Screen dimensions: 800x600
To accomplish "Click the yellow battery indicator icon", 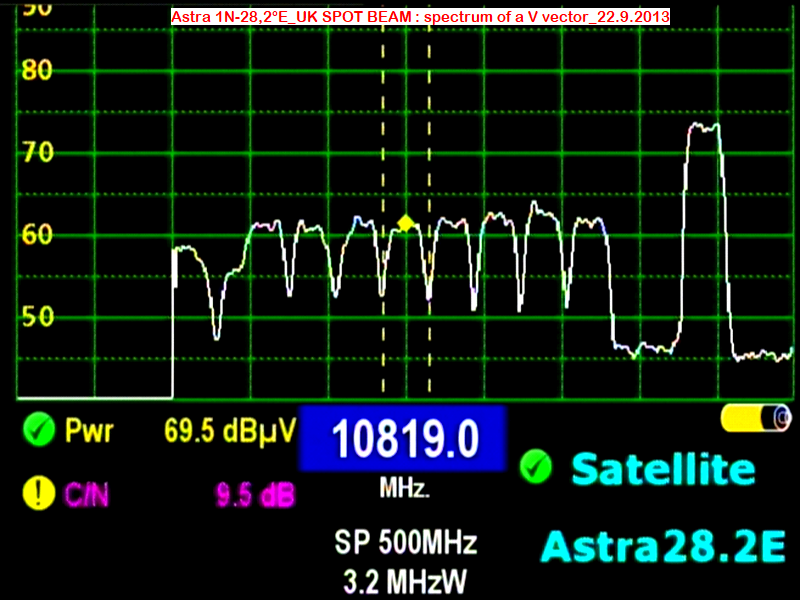I will tap(756, 419).
